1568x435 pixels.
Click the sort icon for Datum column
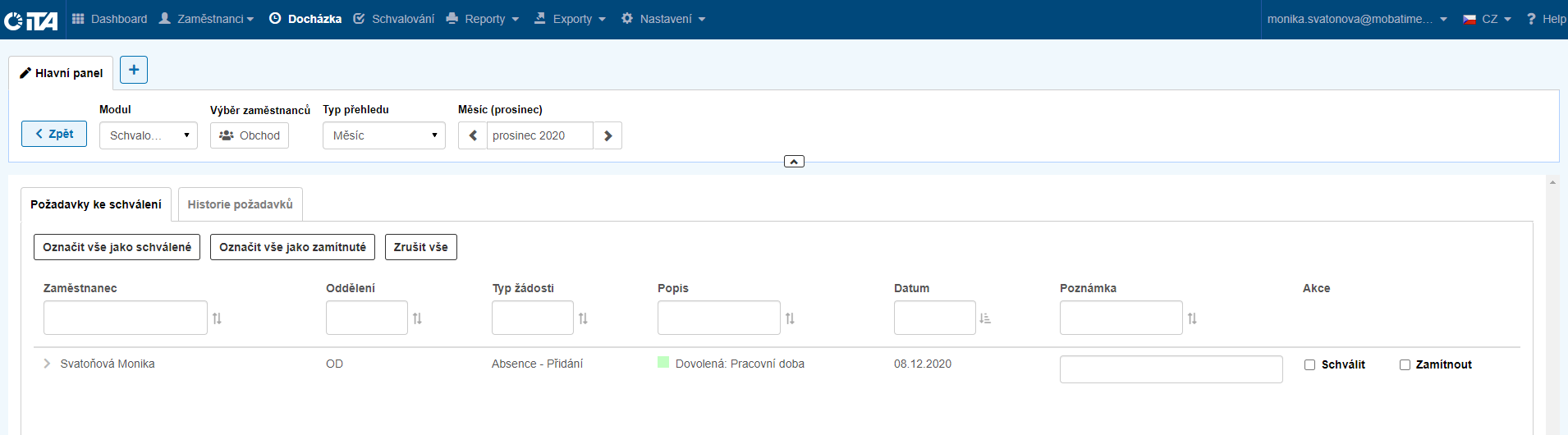point(985,318)
